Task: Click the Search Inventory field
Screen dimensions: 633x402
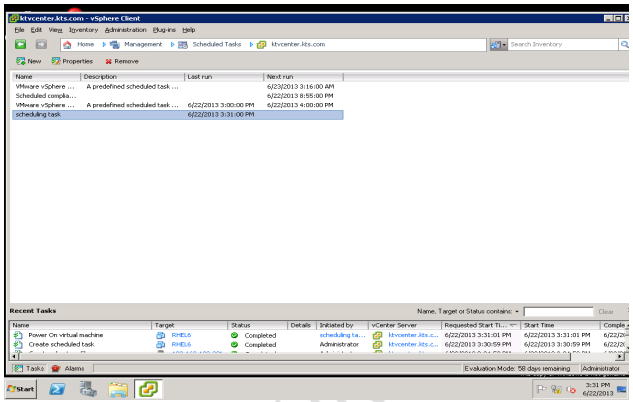Action: (x=563, y=44)
